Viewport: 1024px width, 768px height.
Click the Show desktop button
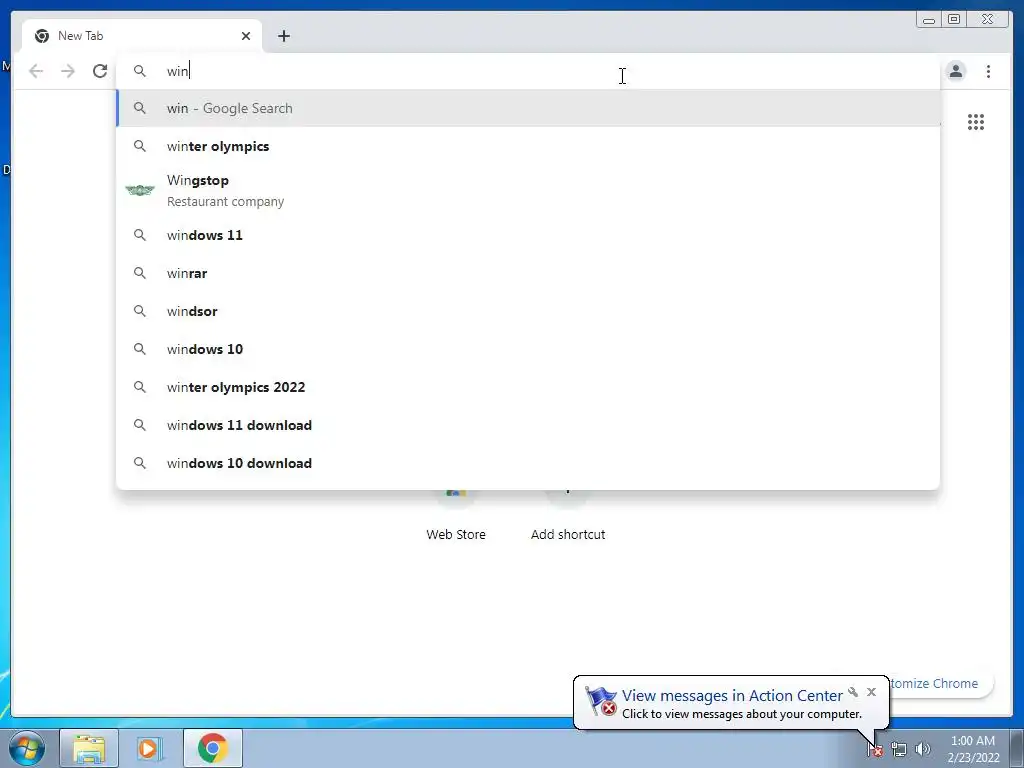pos(1017,748)
